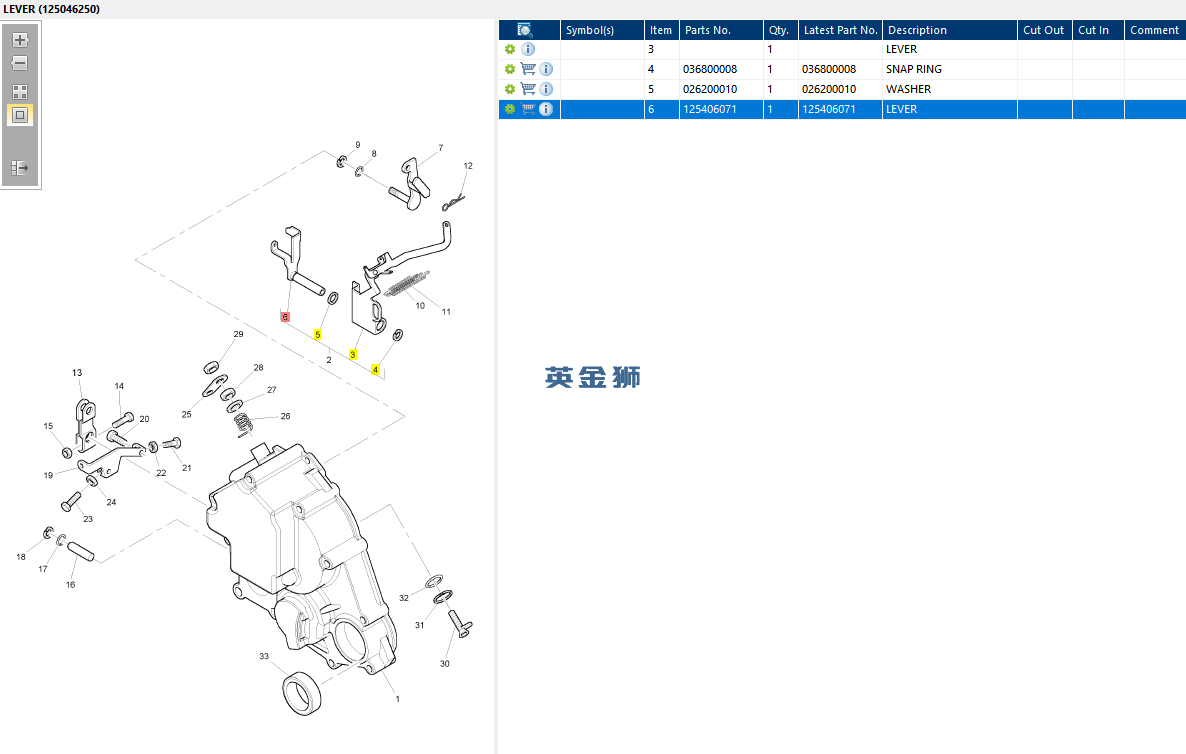Click the Cut Out column header
This screenshot has height=754, width=1186.
pyautogui.click(x=1045, y=30)
